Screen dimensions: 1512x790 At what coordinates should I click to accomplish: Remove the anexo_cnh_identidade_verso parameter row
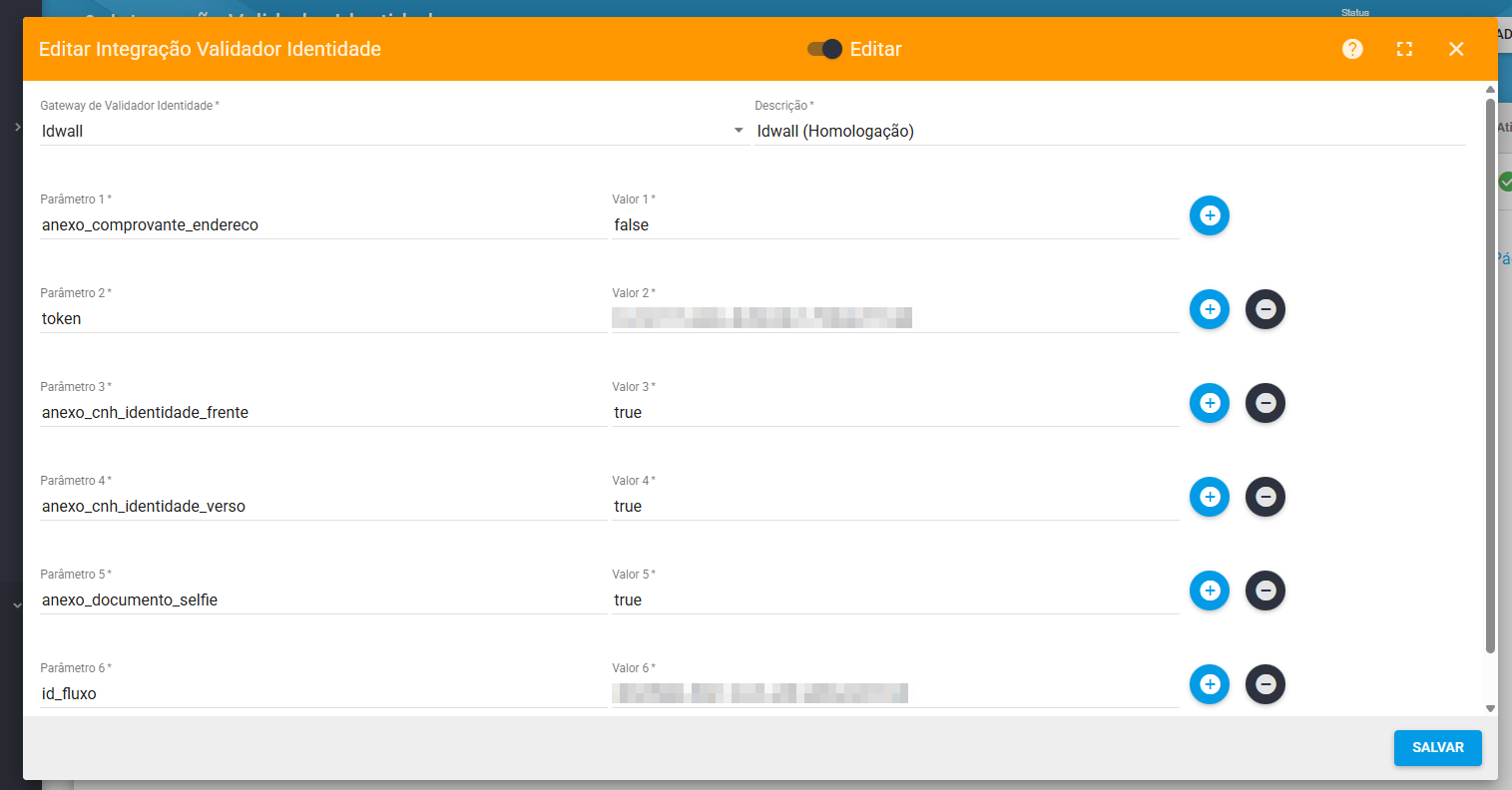point(1265,497)
